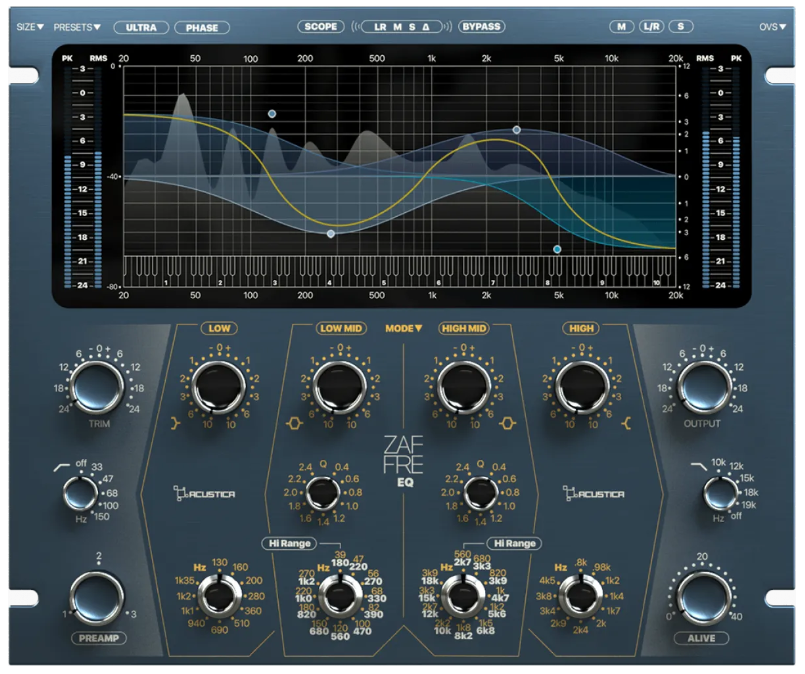This screenshot has width=805, height=674.
Task: Click the high band EQ node handle
Action: [x=557, y=249]
